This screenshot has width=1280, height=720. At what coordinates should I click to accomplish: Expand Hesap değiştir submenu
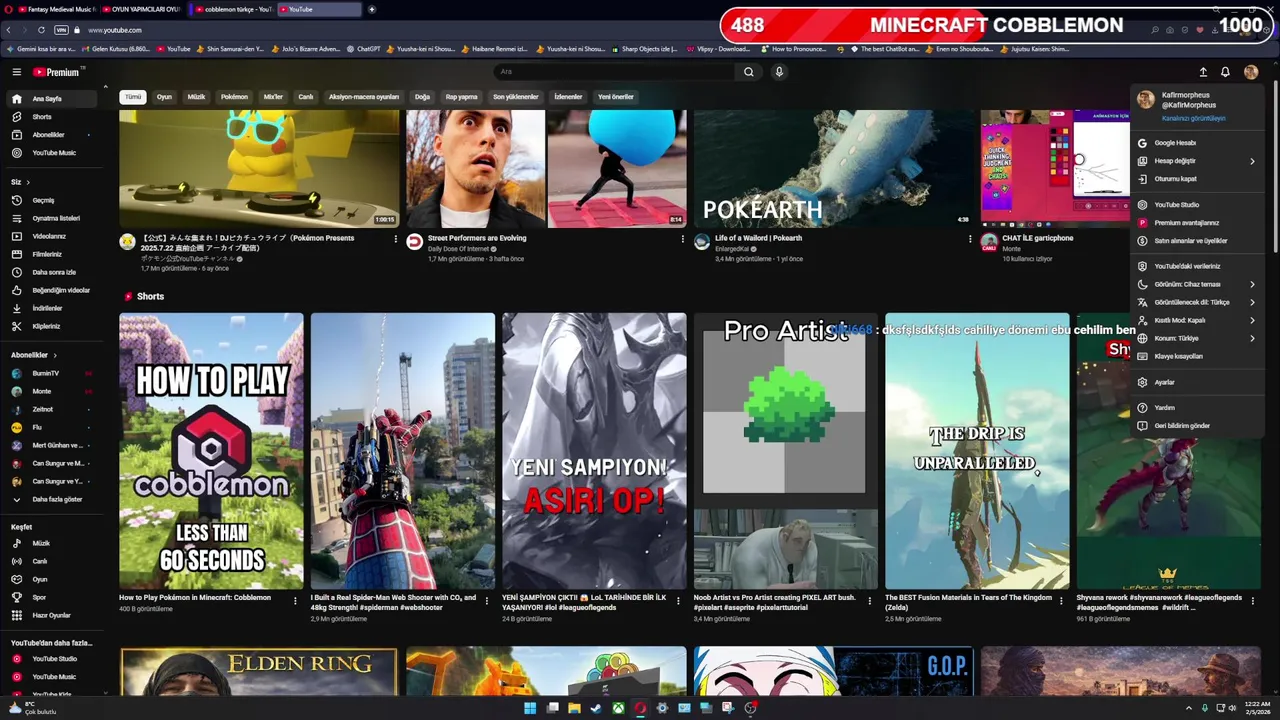[1197, 161]
